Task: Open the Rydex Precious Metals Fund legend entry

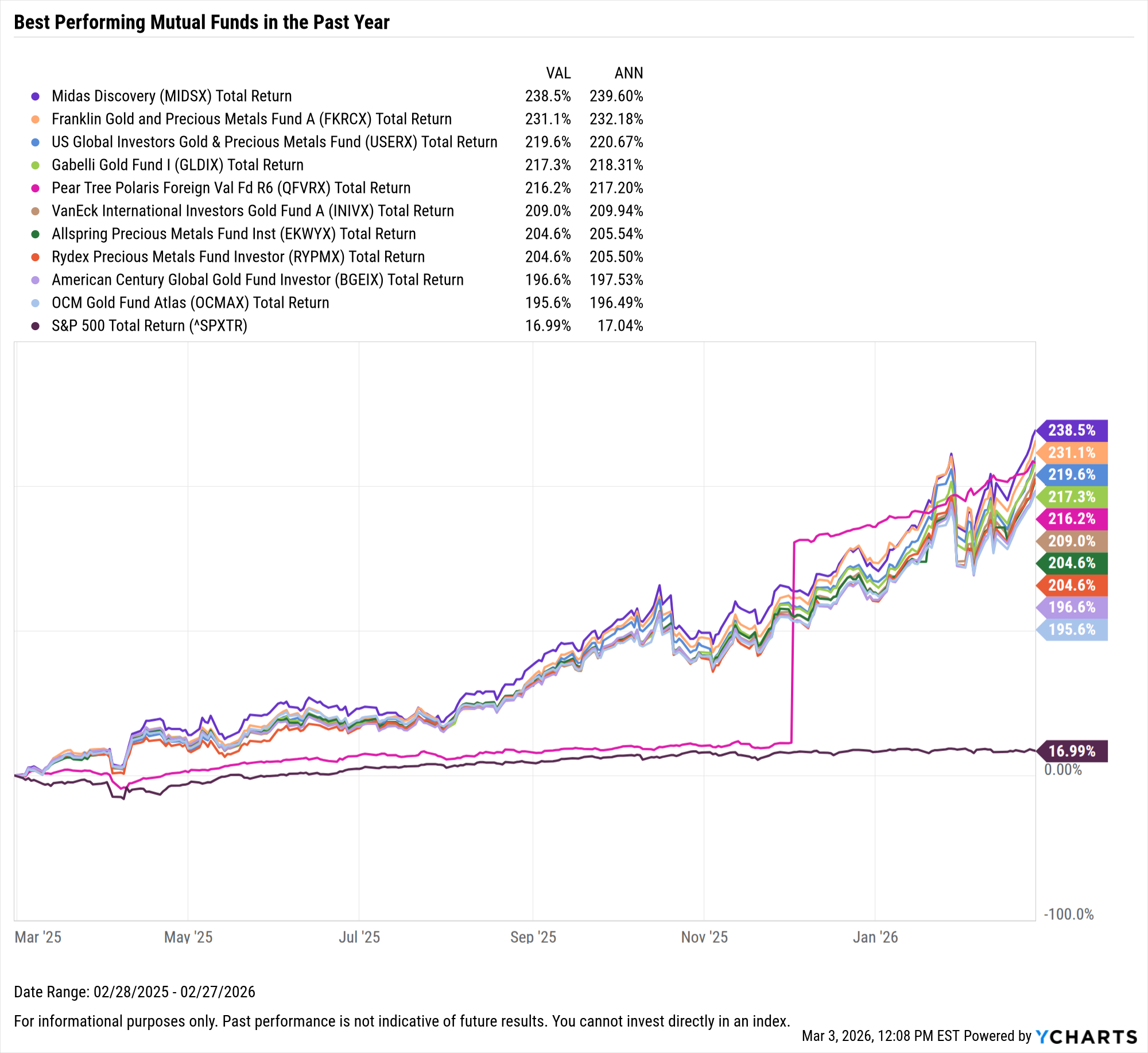Action: pyautogui.click(x=238, y=257)
